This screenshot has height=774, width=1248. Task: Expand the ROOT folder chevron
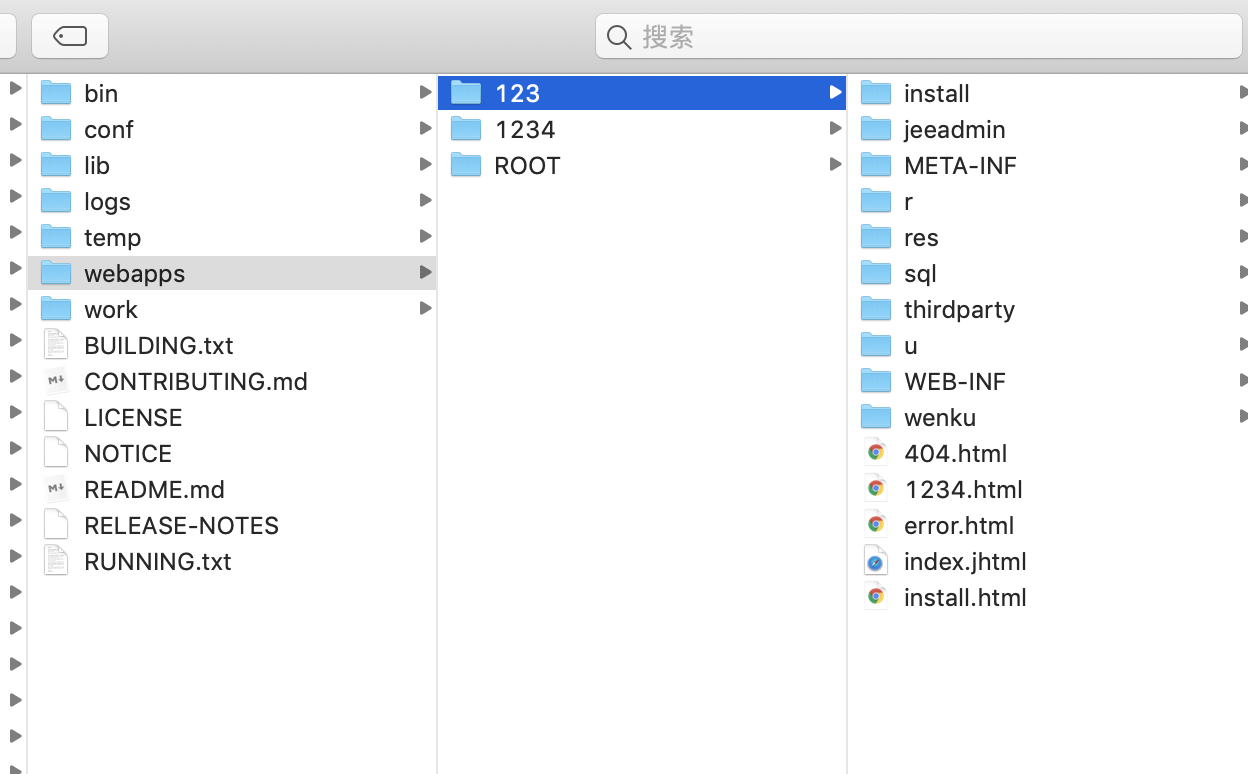[835, 165]
